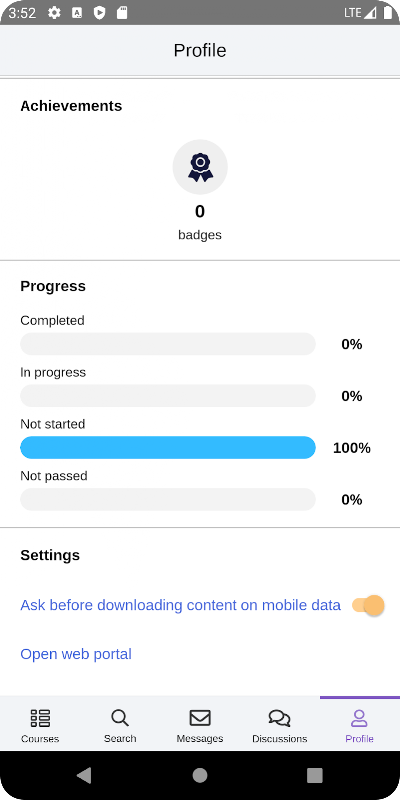
Task: Tap the Android recent apps square
Action: click(x=315, y=775)
